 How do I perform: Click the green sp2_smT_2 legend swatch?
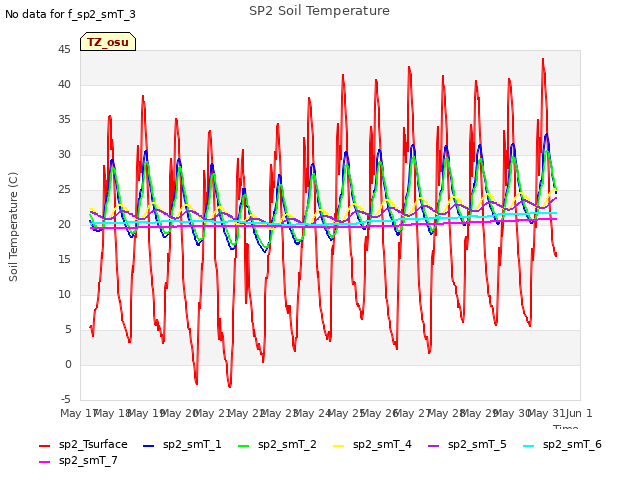tap(244, 446)
